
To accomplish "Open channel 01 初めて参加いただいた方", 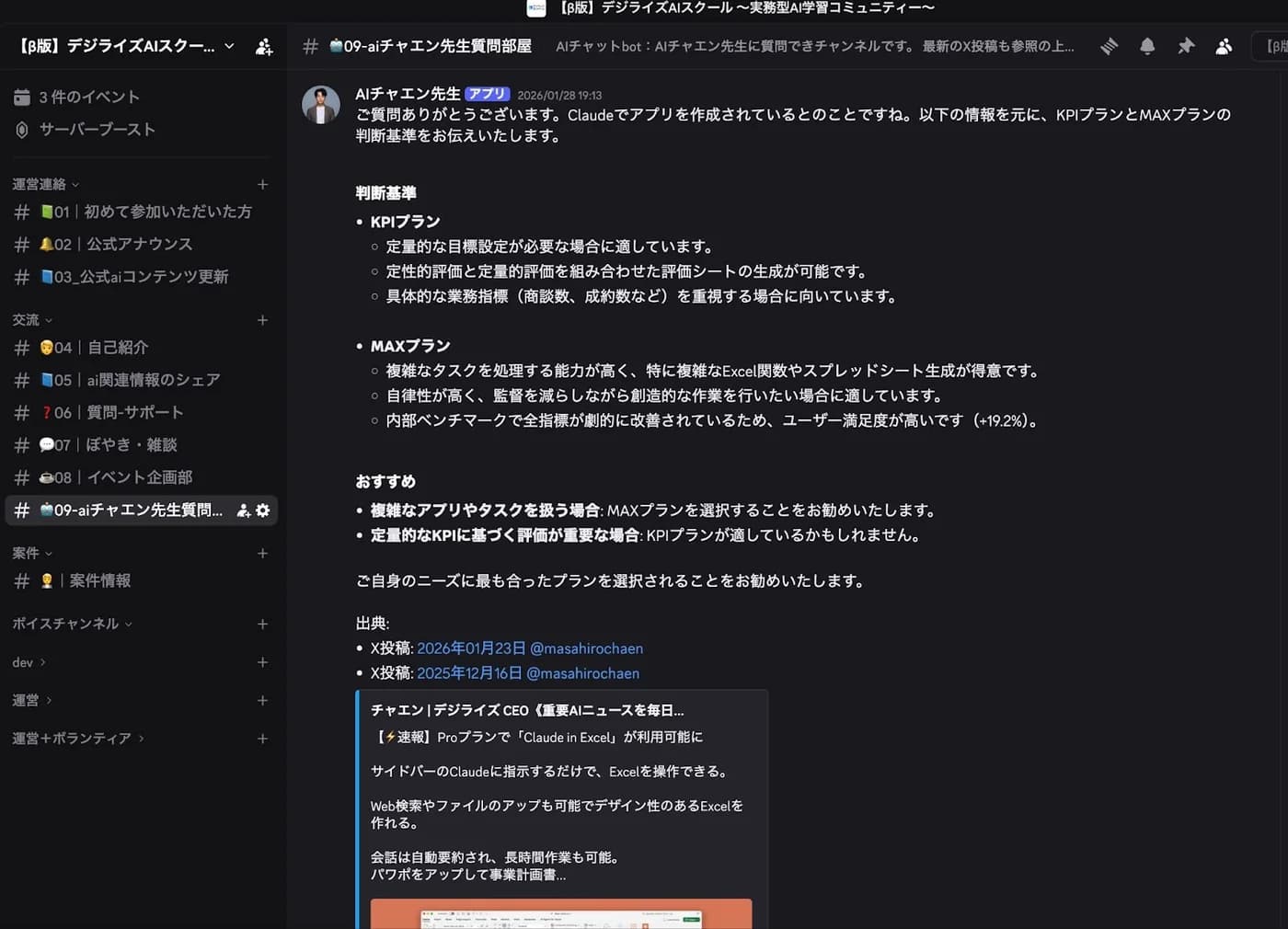I will [x=142, y=212].
